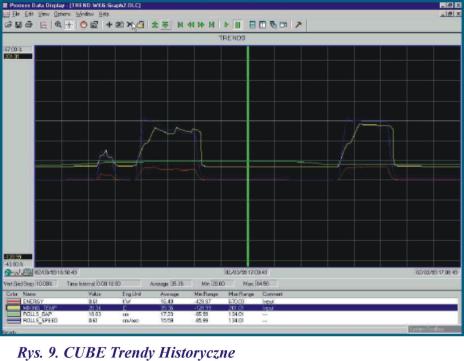Screen dimensions: 464x361
Task: Click the Max Range column header
Action: [241, 294]
